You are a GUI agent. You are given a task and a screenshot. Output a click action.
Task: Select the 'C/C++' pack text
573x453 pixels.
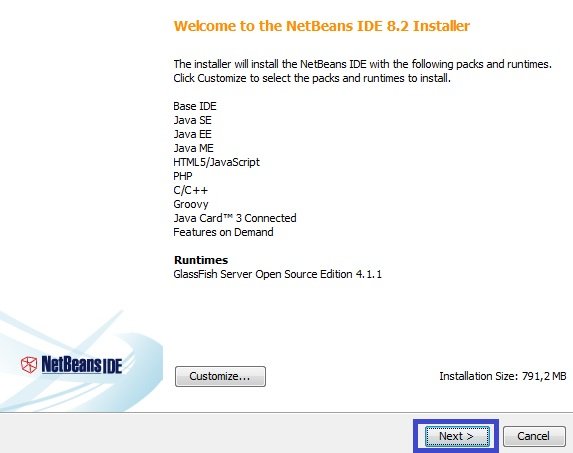190,190
